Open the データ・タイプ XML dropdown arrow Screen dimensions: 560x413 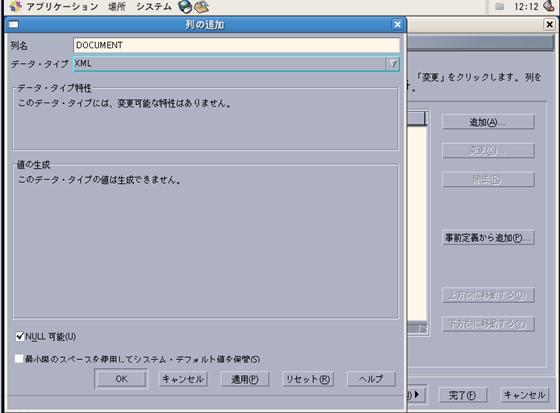pyautogui.click(x=392, y=64)
